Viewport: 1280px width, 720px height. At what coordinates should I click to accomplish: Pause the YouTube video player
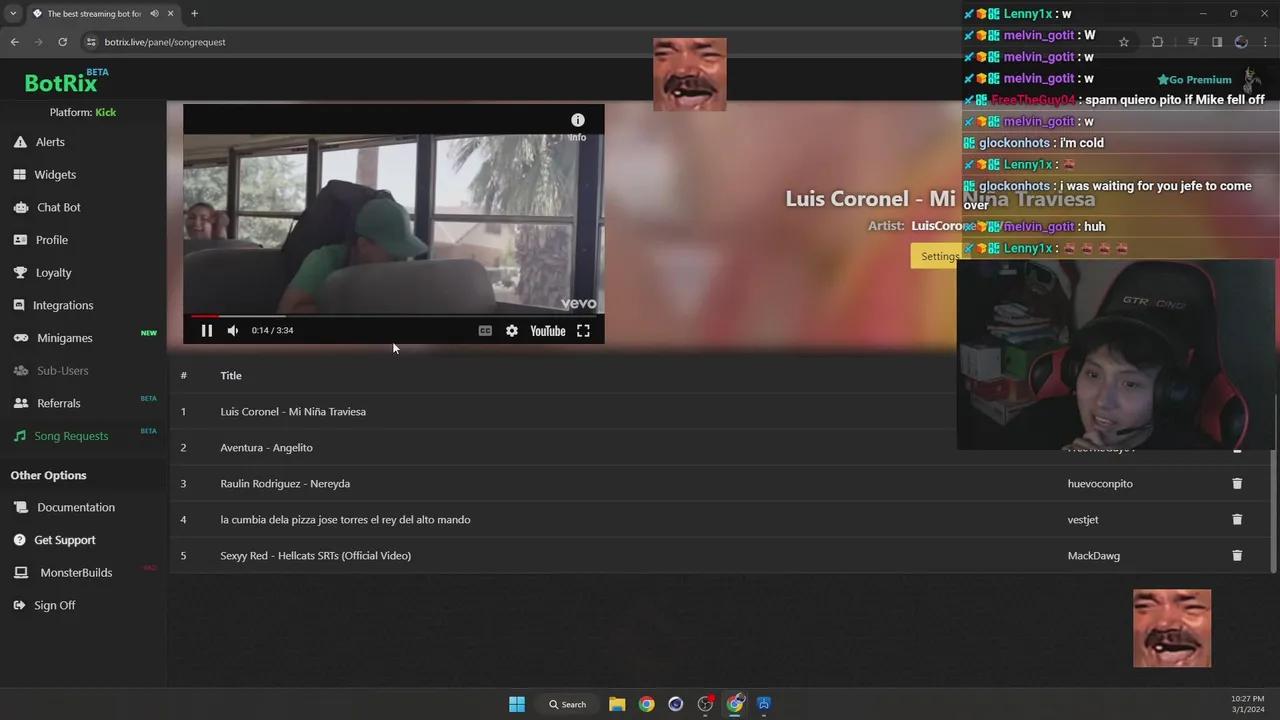coord(207,331)
